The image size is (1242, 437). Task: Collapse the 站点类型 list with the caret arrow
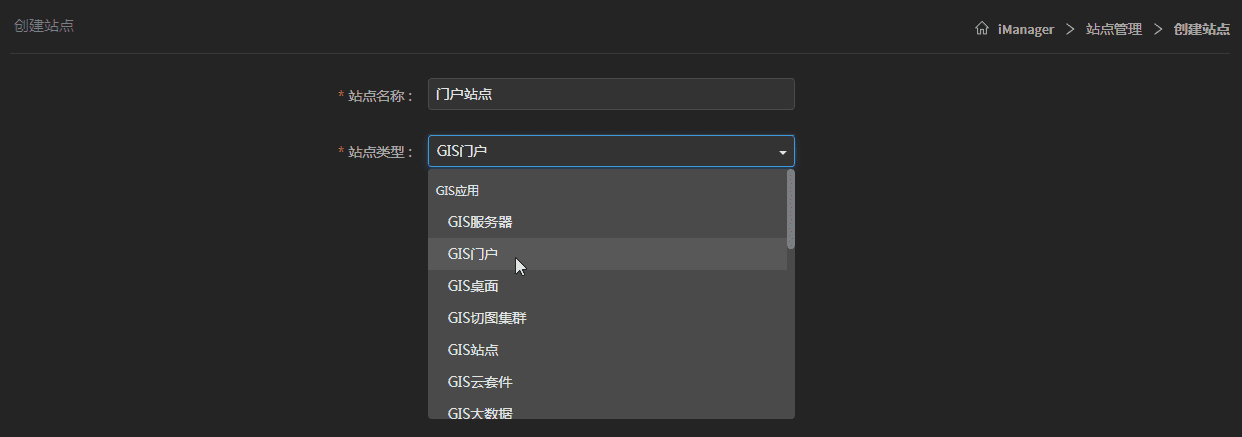coord(782,152)
